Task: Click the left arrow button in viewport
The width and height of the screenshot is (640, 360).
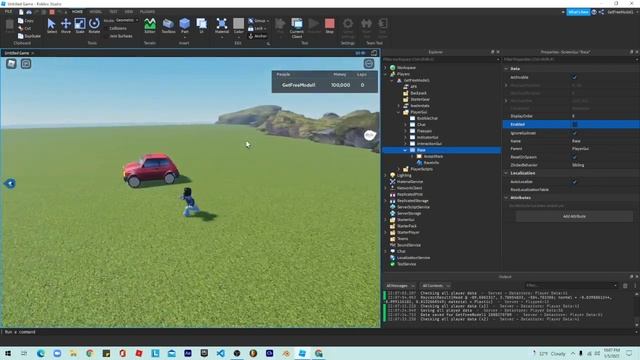Action: click(10, 183)
